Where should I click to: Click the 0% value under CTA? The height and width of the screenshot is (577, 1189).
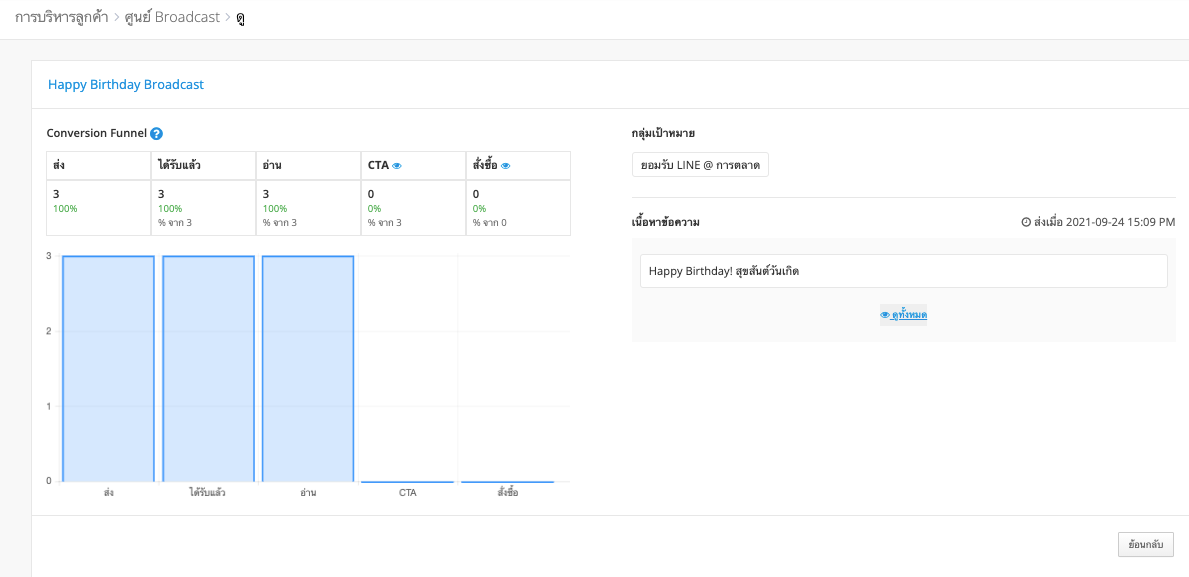pos(374,209)
